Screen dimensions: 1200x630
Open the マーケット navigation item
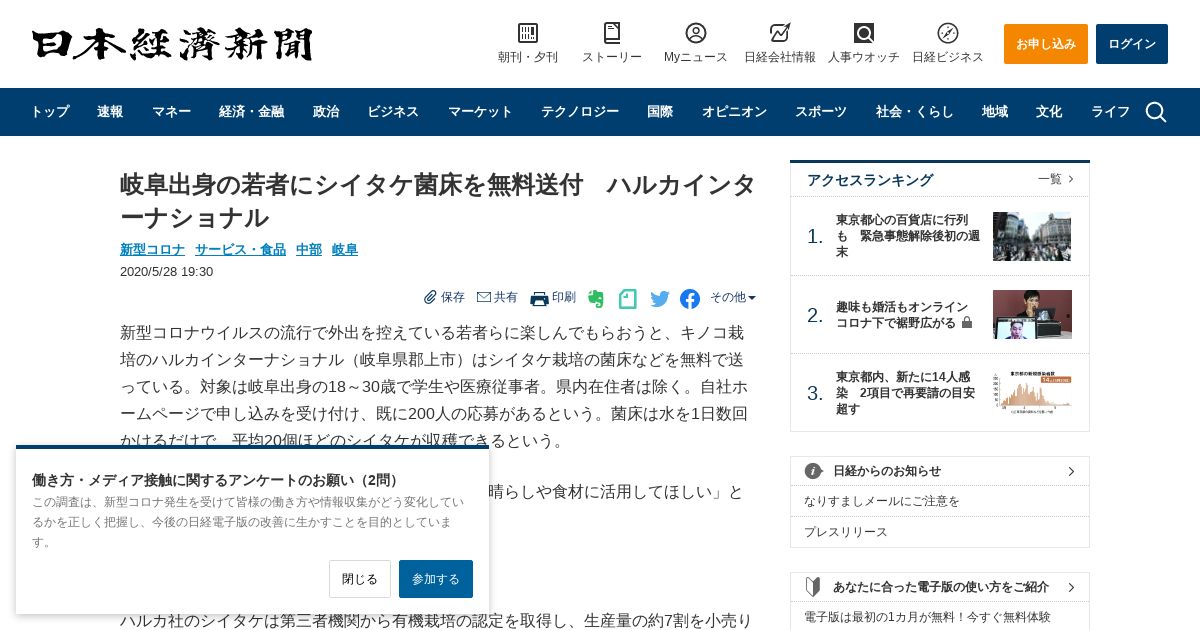pos(480,112)
